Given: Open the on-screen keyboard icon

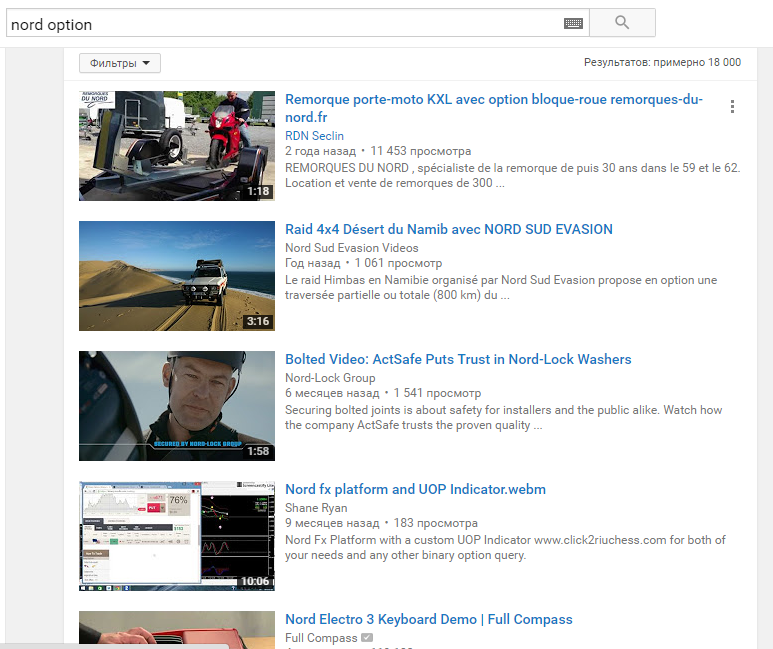Looking at the screenshot, I should [x=573, y=23].
